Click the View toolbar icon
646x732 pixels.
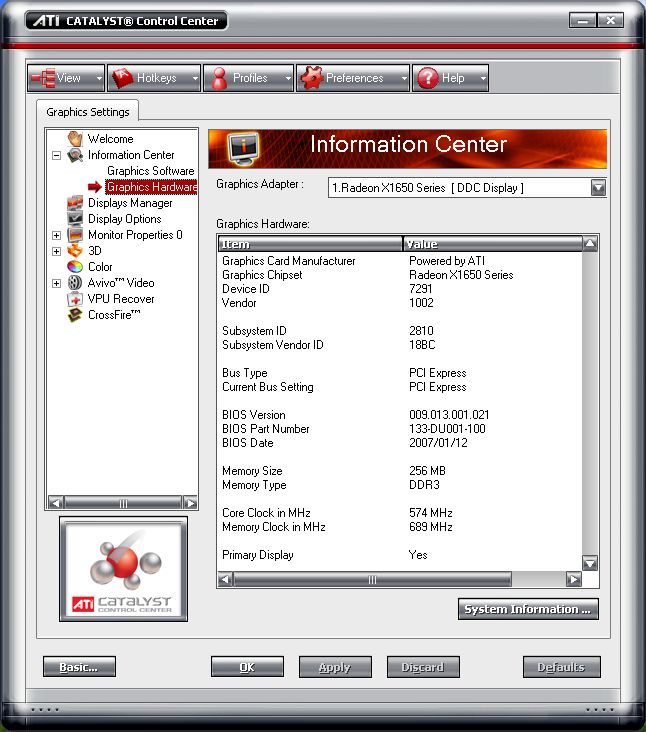coord(43,78)
